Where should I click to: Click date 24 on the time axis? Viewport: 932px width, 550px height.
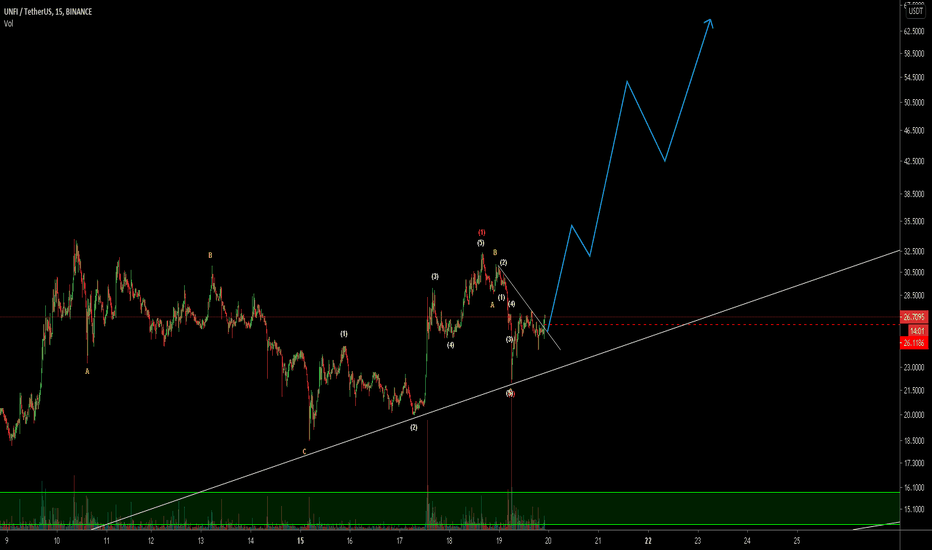pos(747,540)
